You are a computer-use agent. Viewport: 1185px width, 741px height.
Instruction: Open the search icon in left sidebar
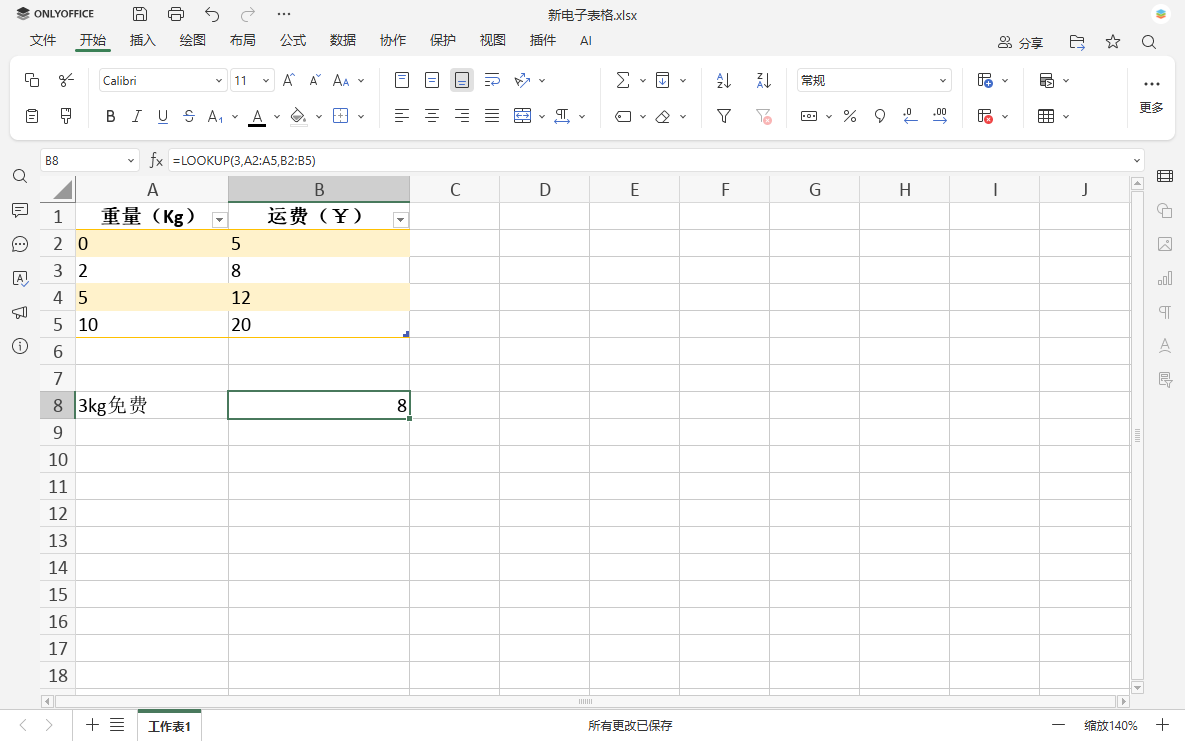tap(20, 175)
